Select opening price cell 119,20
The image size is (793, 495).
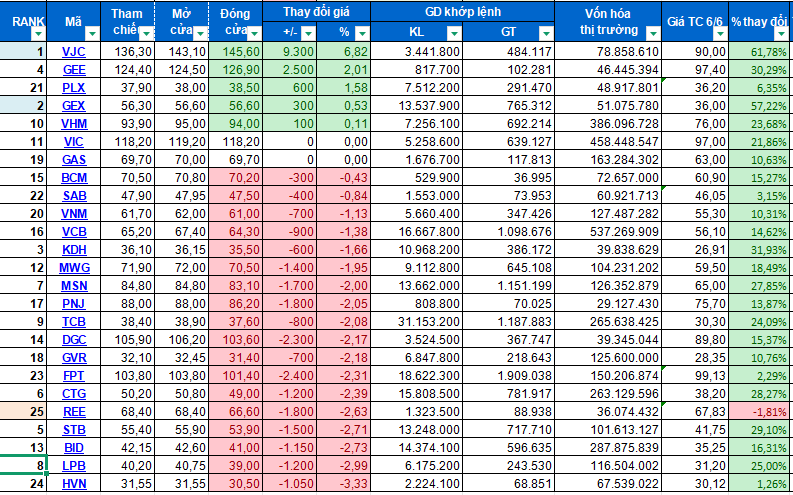[182, 142]
